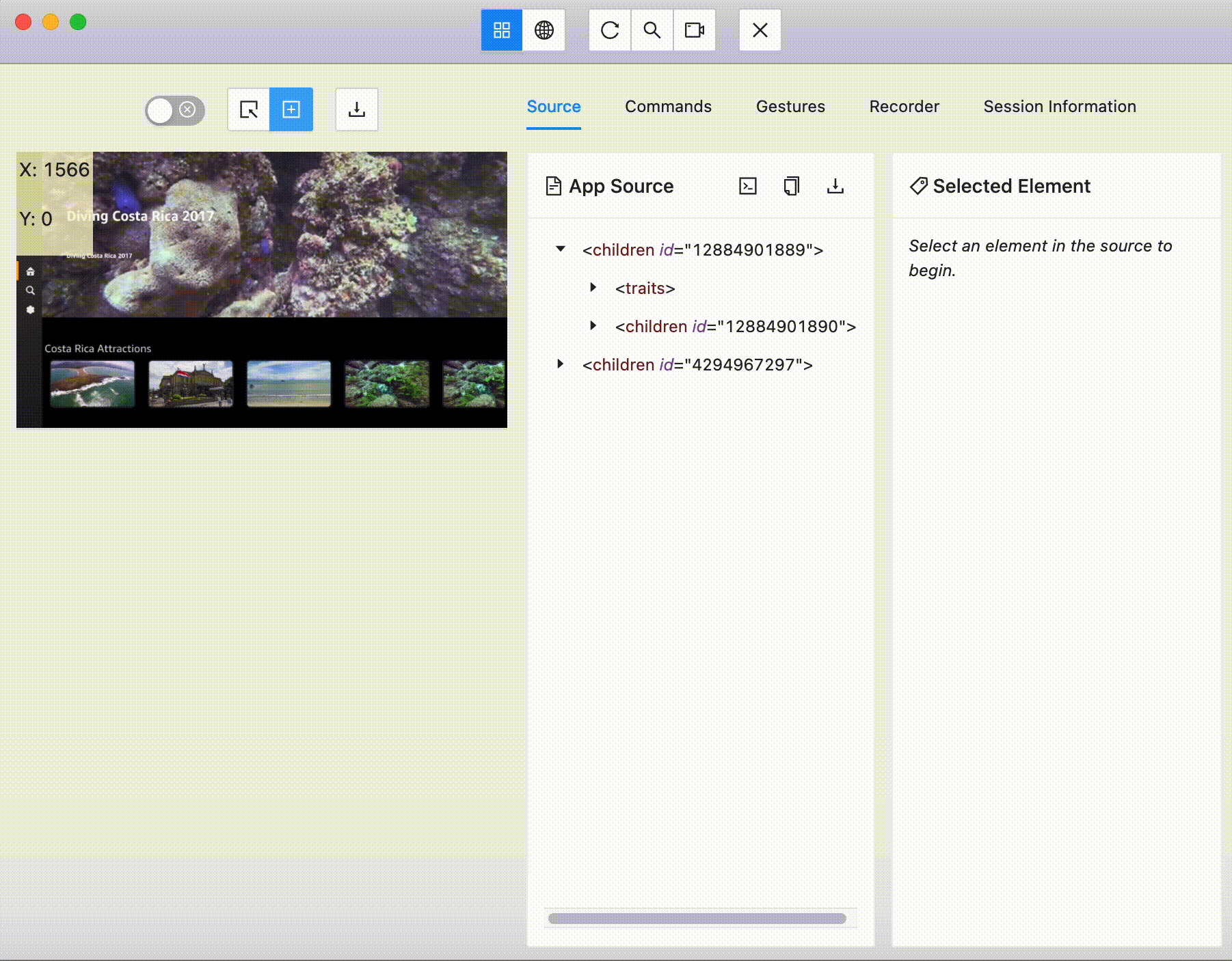The width and height of the screenshot is (1232, 961).
Task: Select children id 12884901890 element
Action: pos(735,327)
